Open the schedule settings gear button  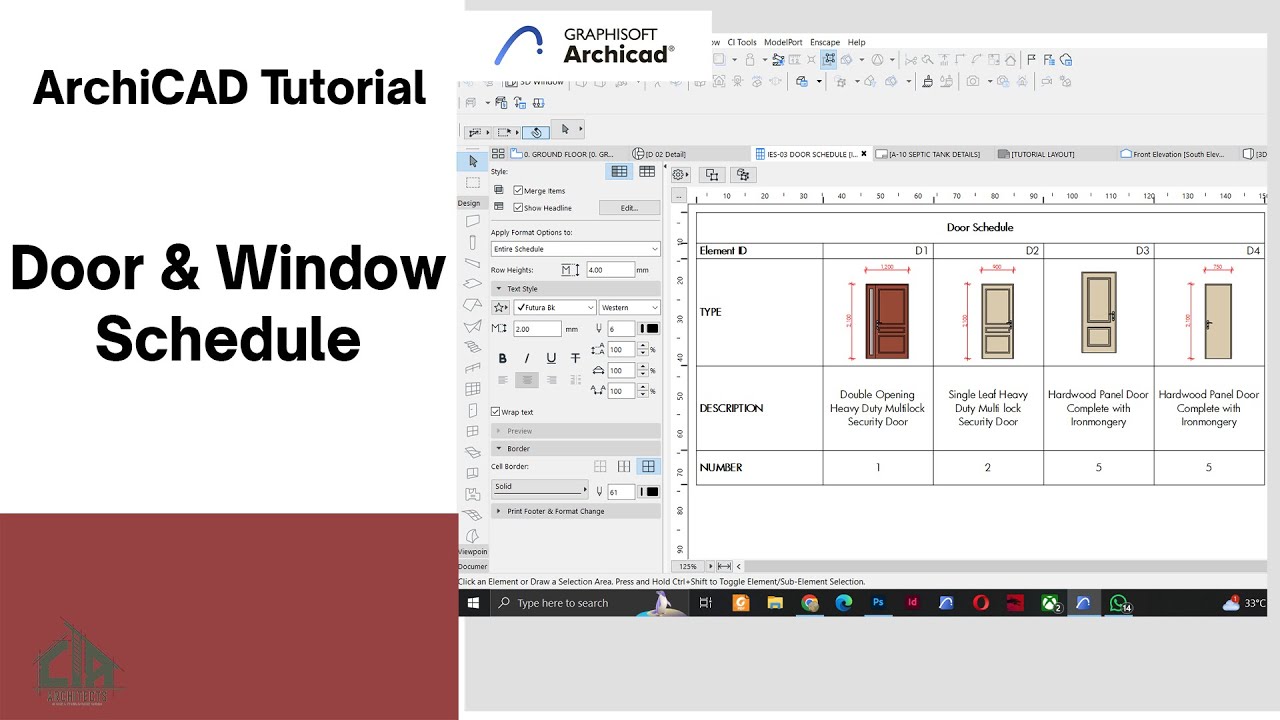[x=680, y=174]
